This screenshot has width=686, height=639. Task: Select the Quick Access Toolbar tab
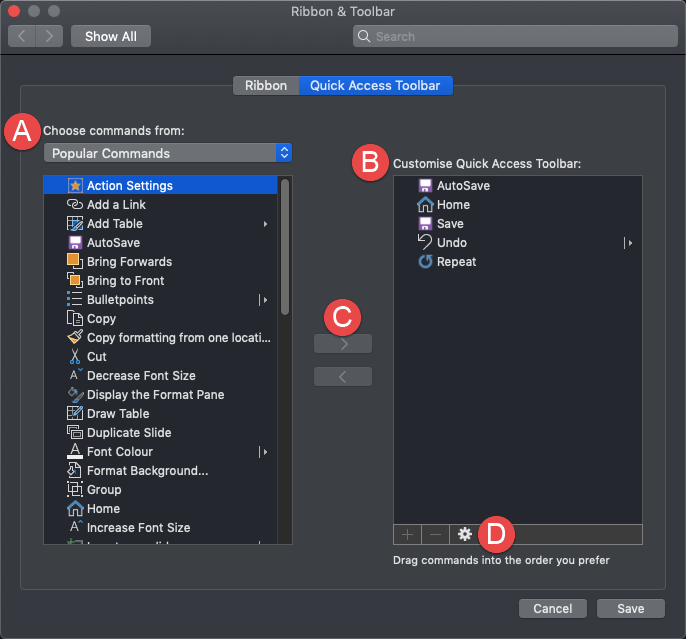(x=375, y=85)
